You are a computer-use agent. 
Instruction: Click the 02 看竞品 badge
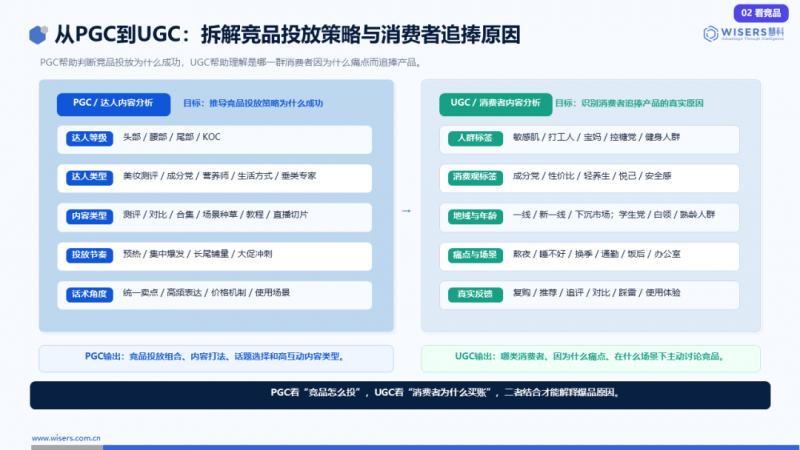pos(761,13)
